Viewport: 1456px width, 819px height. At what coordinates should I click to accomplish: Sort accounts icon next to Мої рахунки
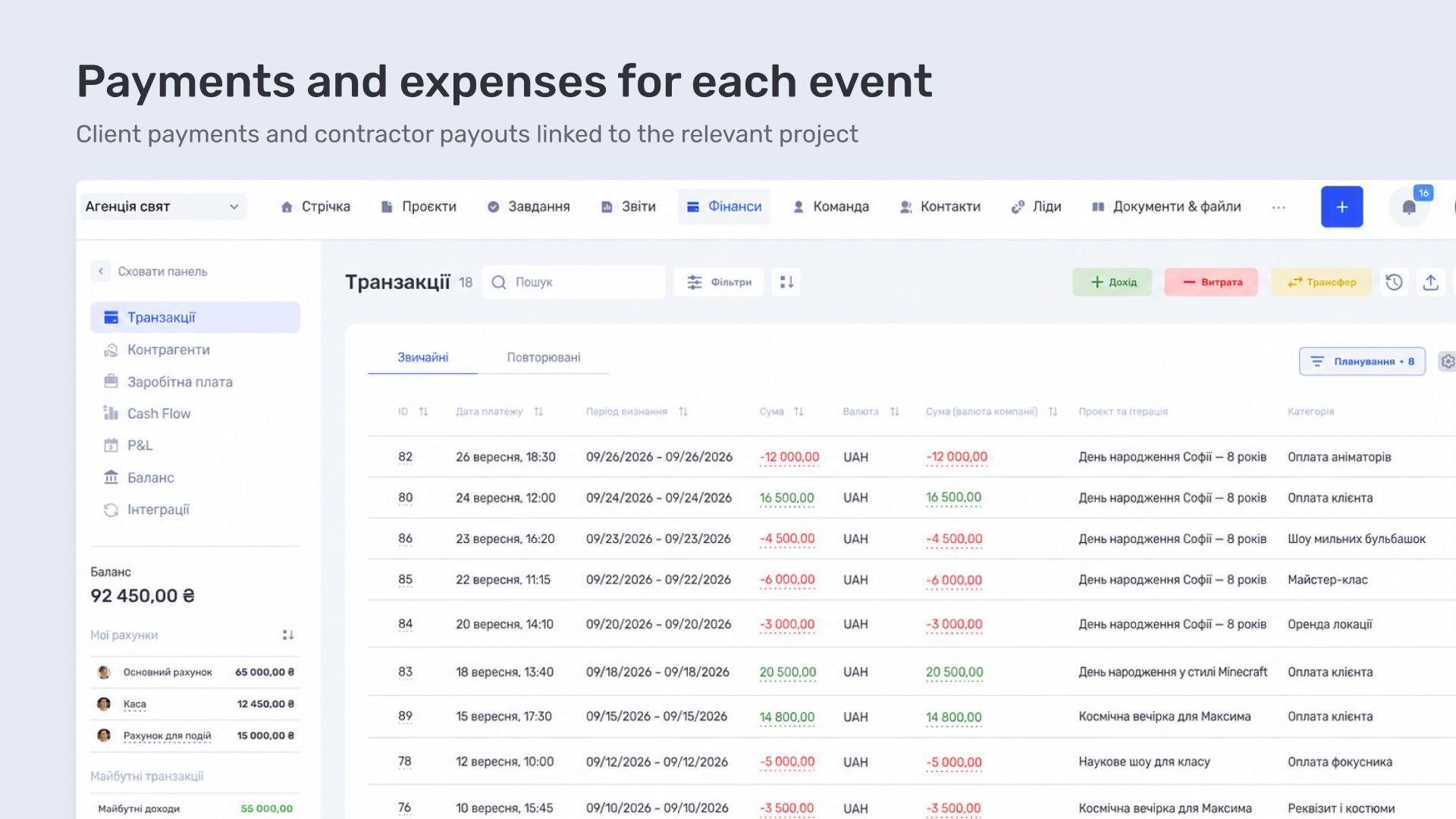pyautogui.click(x=288, y=635)
